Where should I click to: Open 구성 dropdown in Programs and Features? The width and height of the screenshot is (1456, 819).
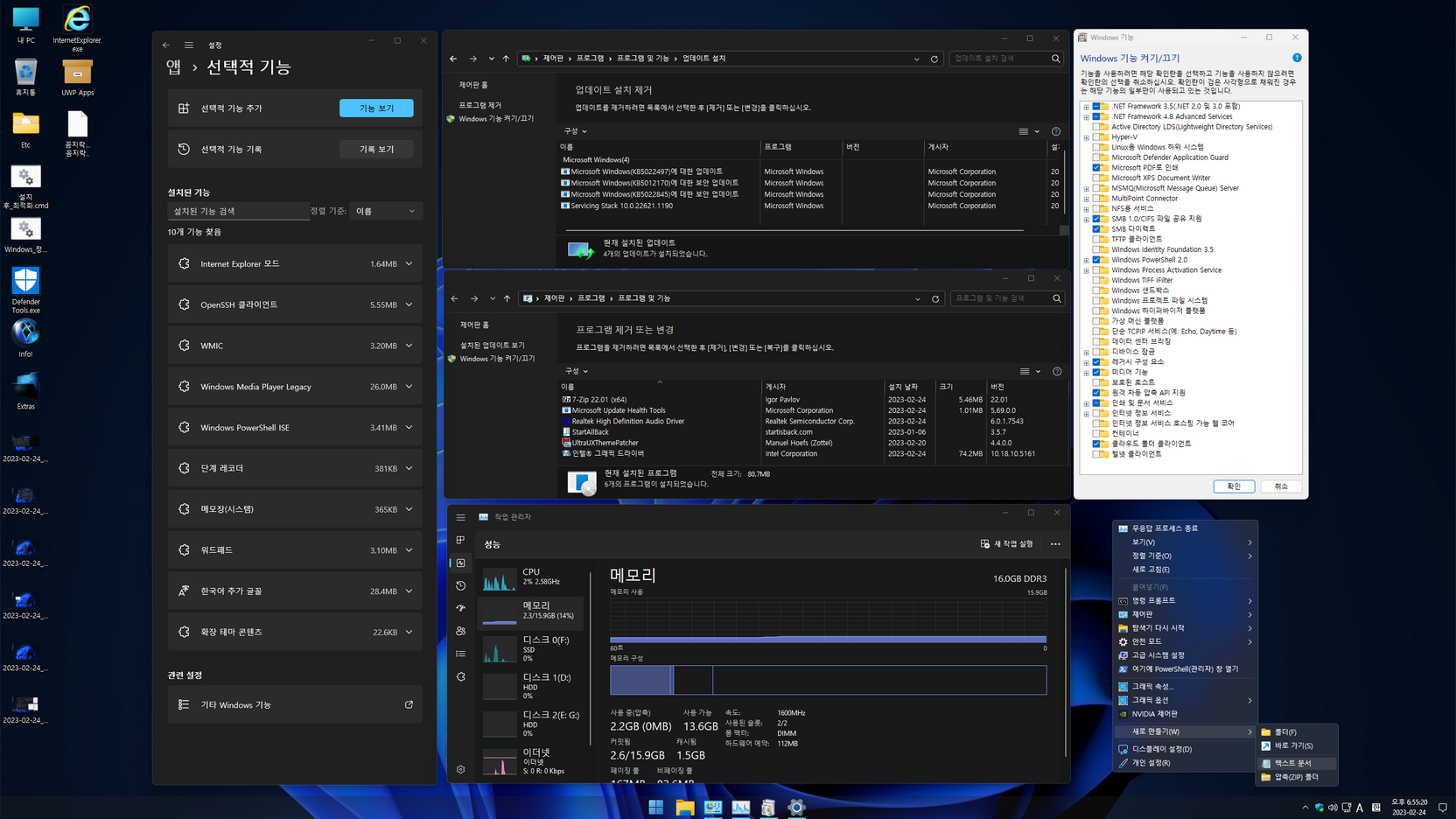[x=576, y=371]
